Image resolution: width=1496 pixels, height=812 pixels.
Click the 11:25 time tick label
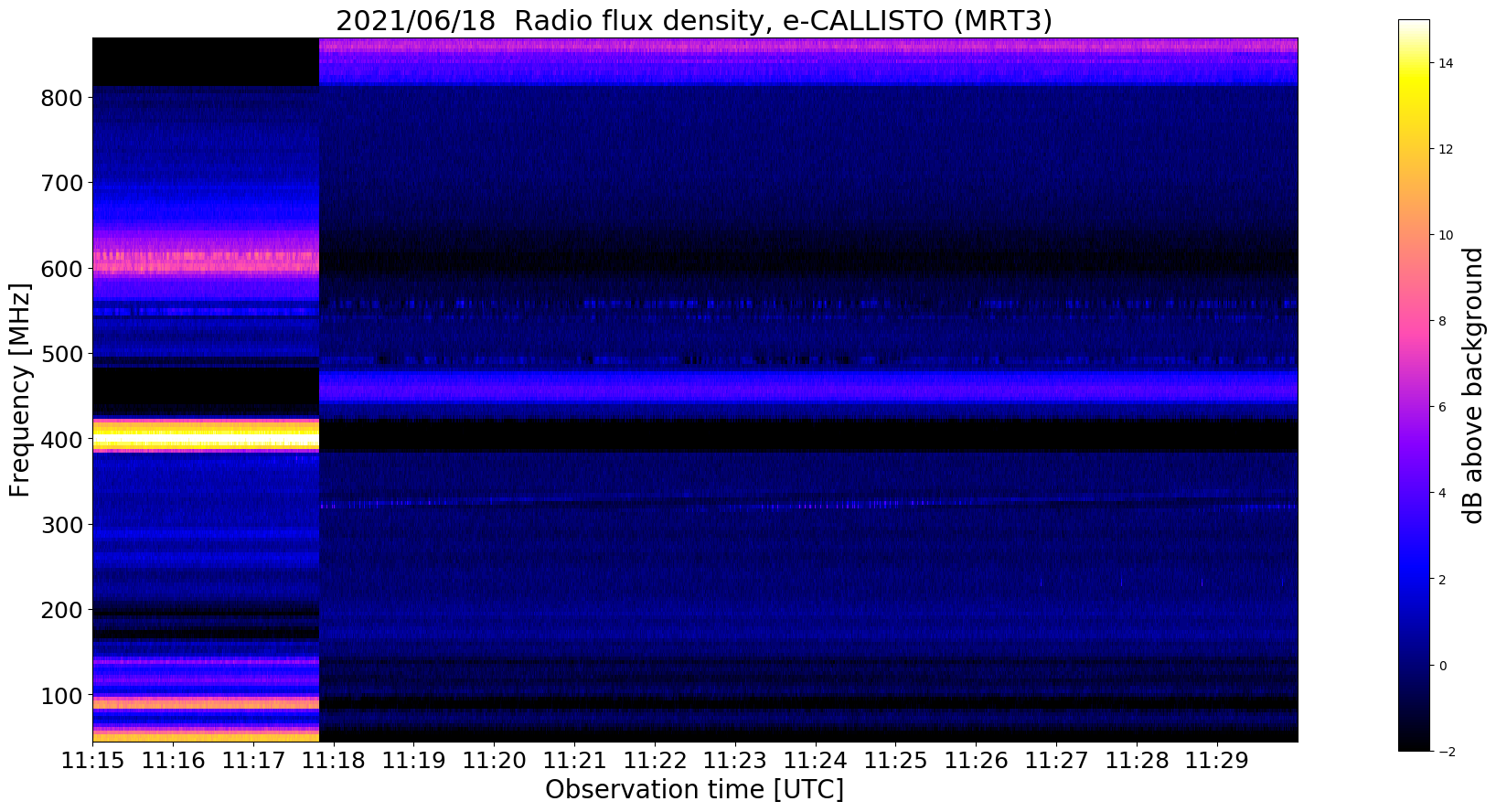click(x=895, y=761)
